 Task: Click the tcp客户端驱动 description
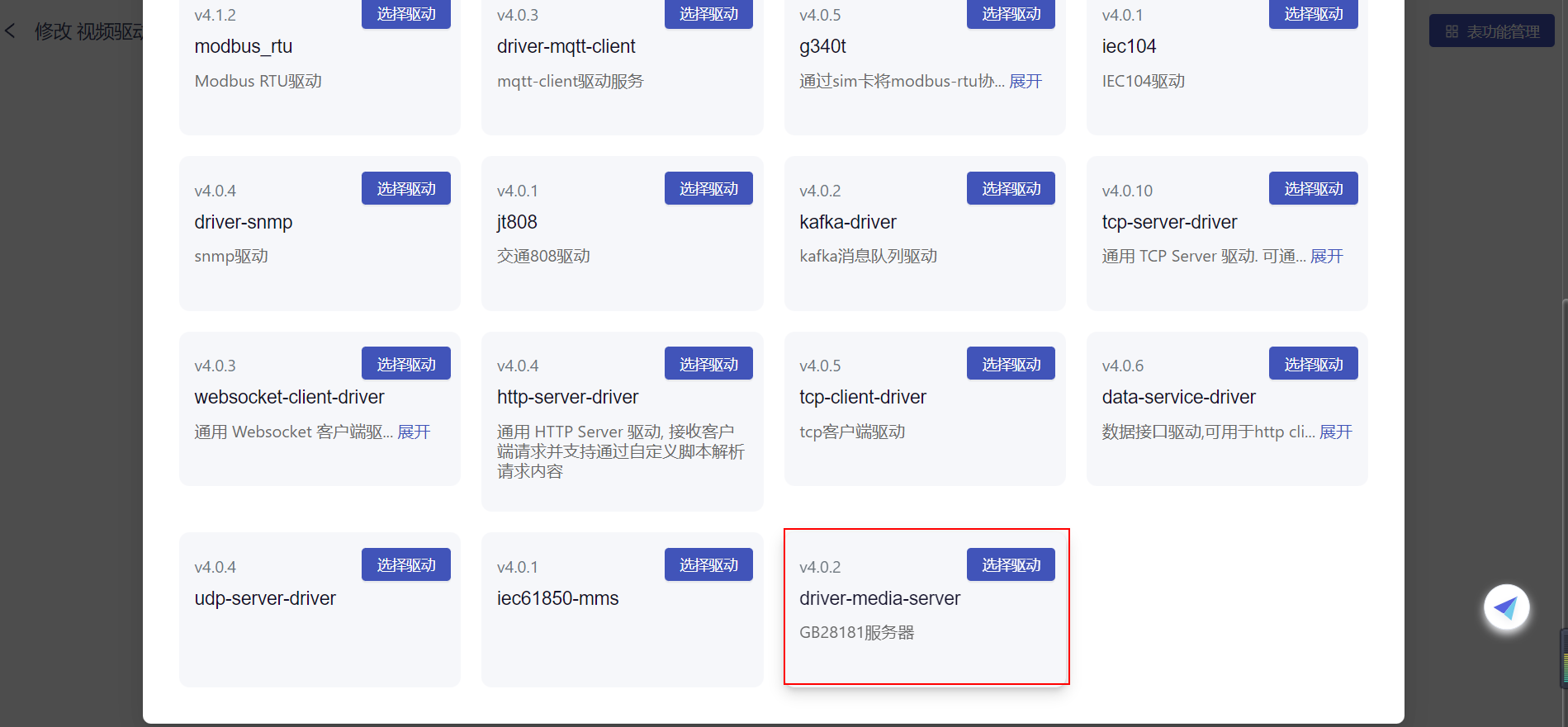[852, 432]
